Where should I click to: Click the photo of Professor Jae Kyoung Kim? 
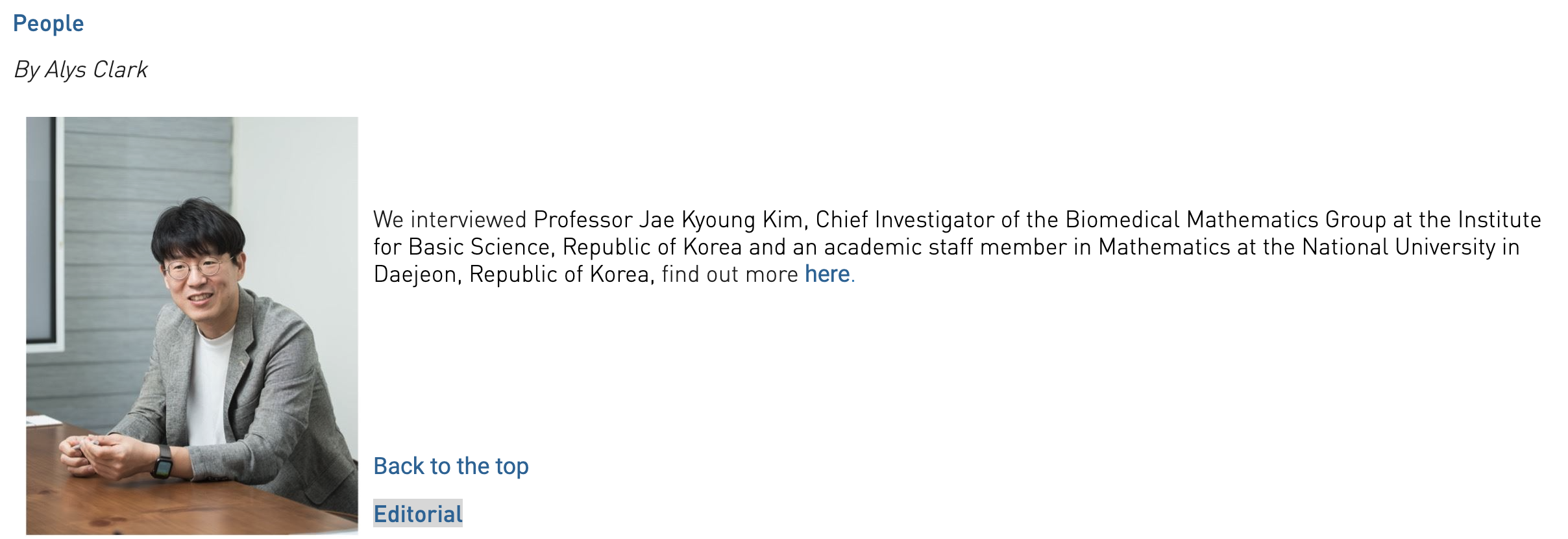tap(191, 325)
